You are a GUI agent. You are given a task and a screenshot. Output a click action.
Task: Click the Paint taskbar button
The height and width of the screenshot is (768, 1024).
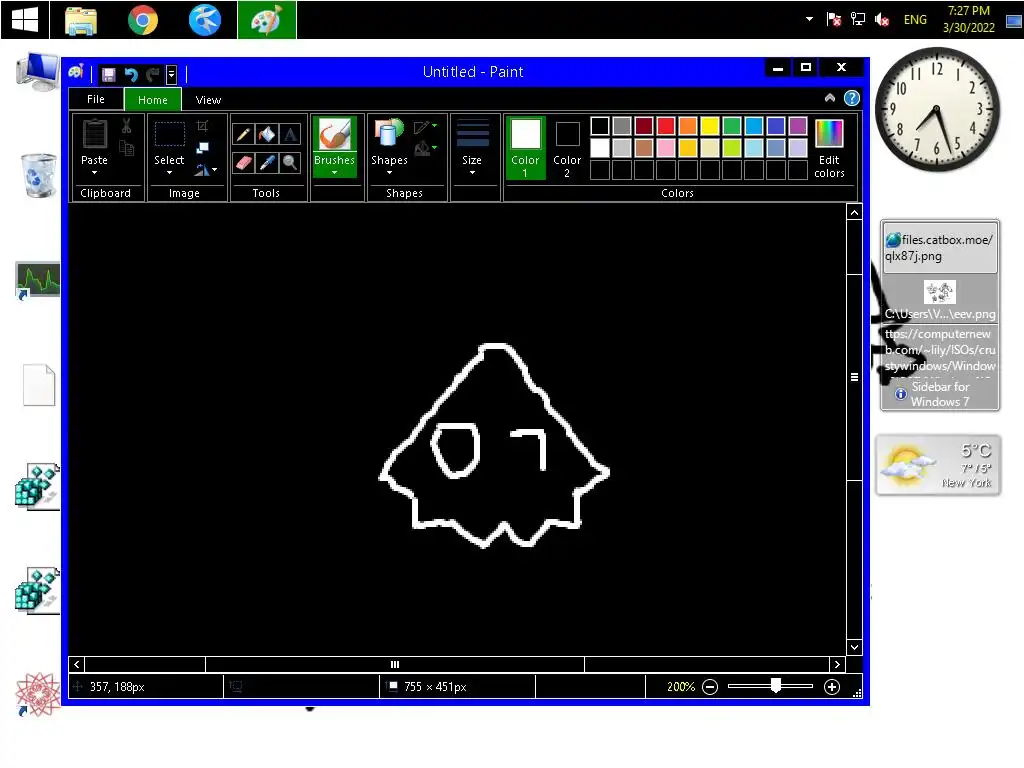[x=267, y=20]
